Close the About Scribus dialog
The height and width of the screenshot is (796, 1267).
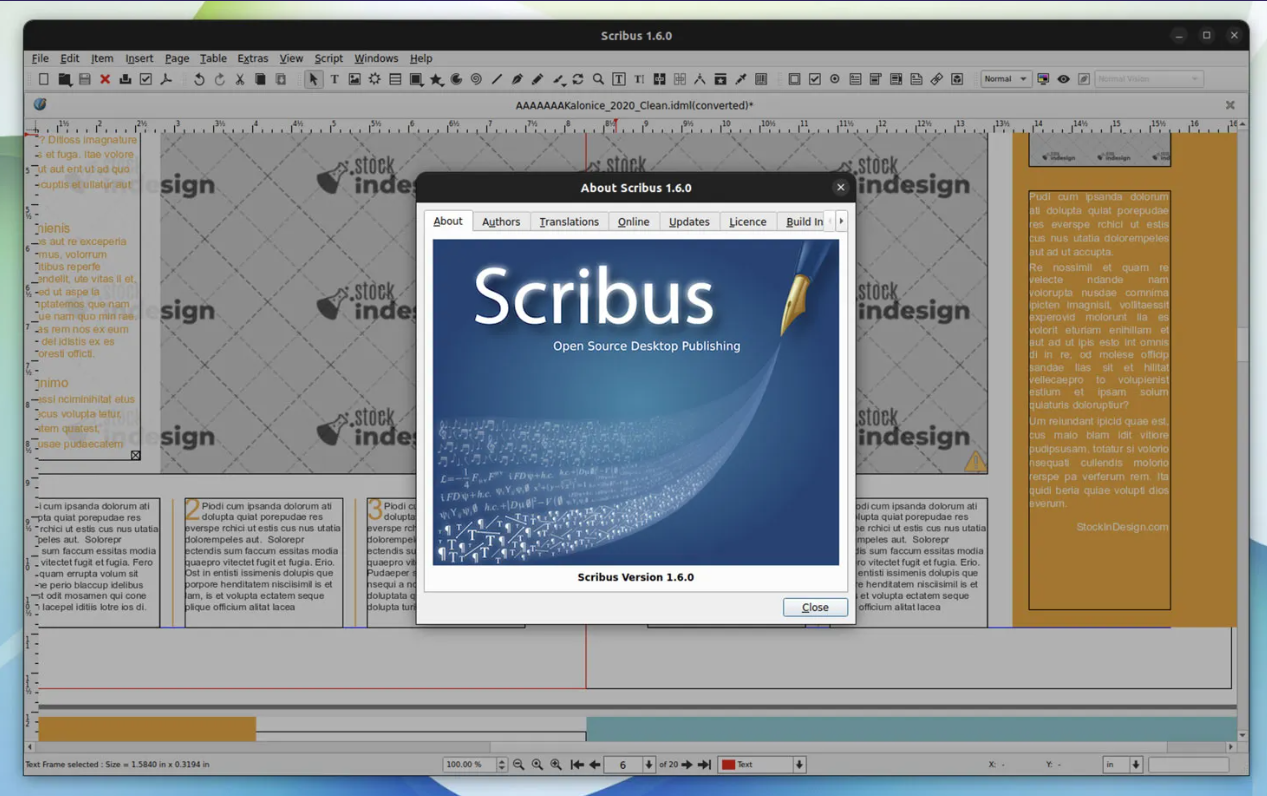pos(815,607)
